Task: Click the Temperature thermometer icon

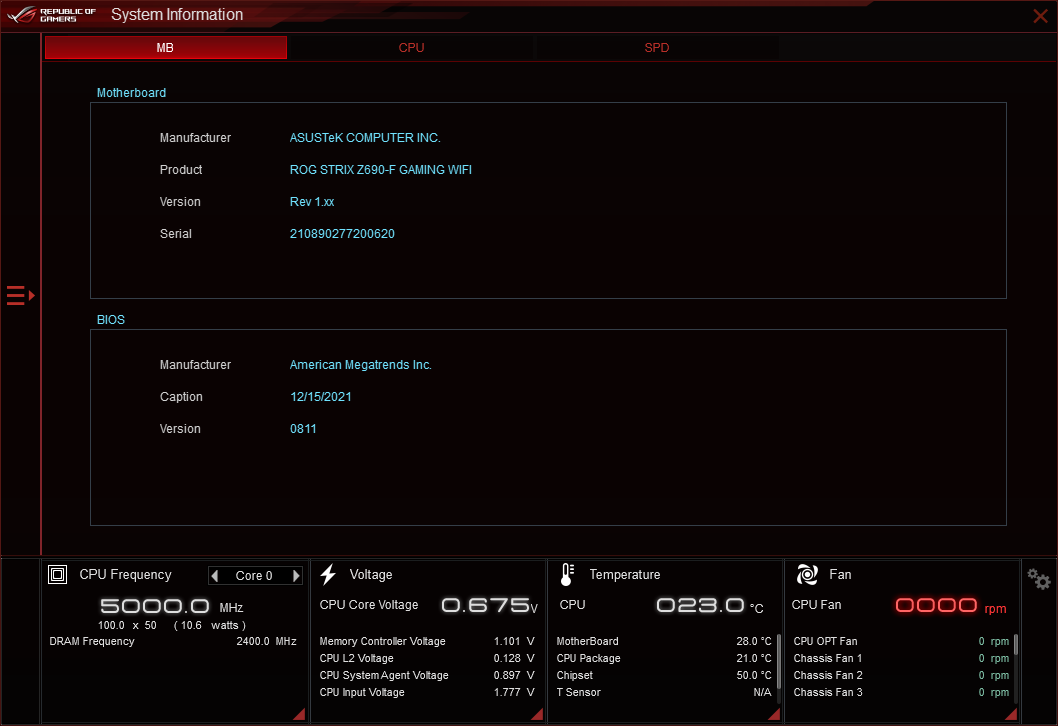Action: coord(567,574)
